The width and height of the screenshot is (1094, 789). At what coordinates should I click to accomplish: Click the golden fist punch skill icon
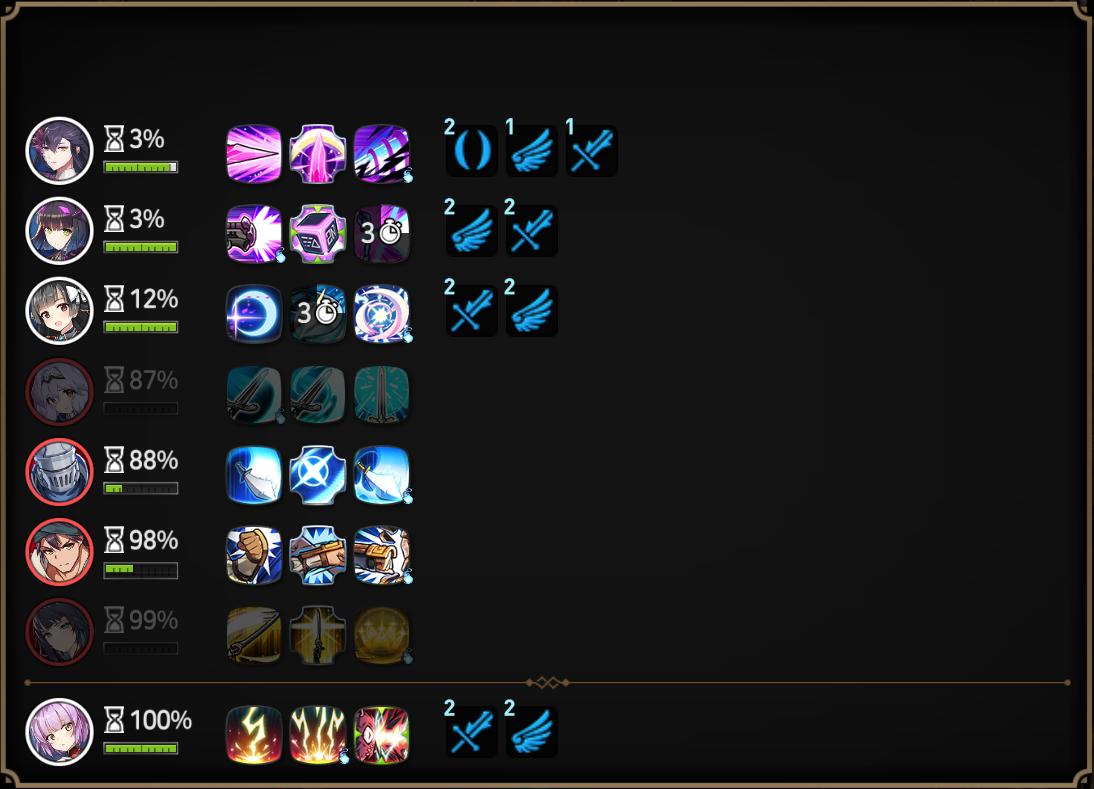pyautogui.click(x=254, y=555)
